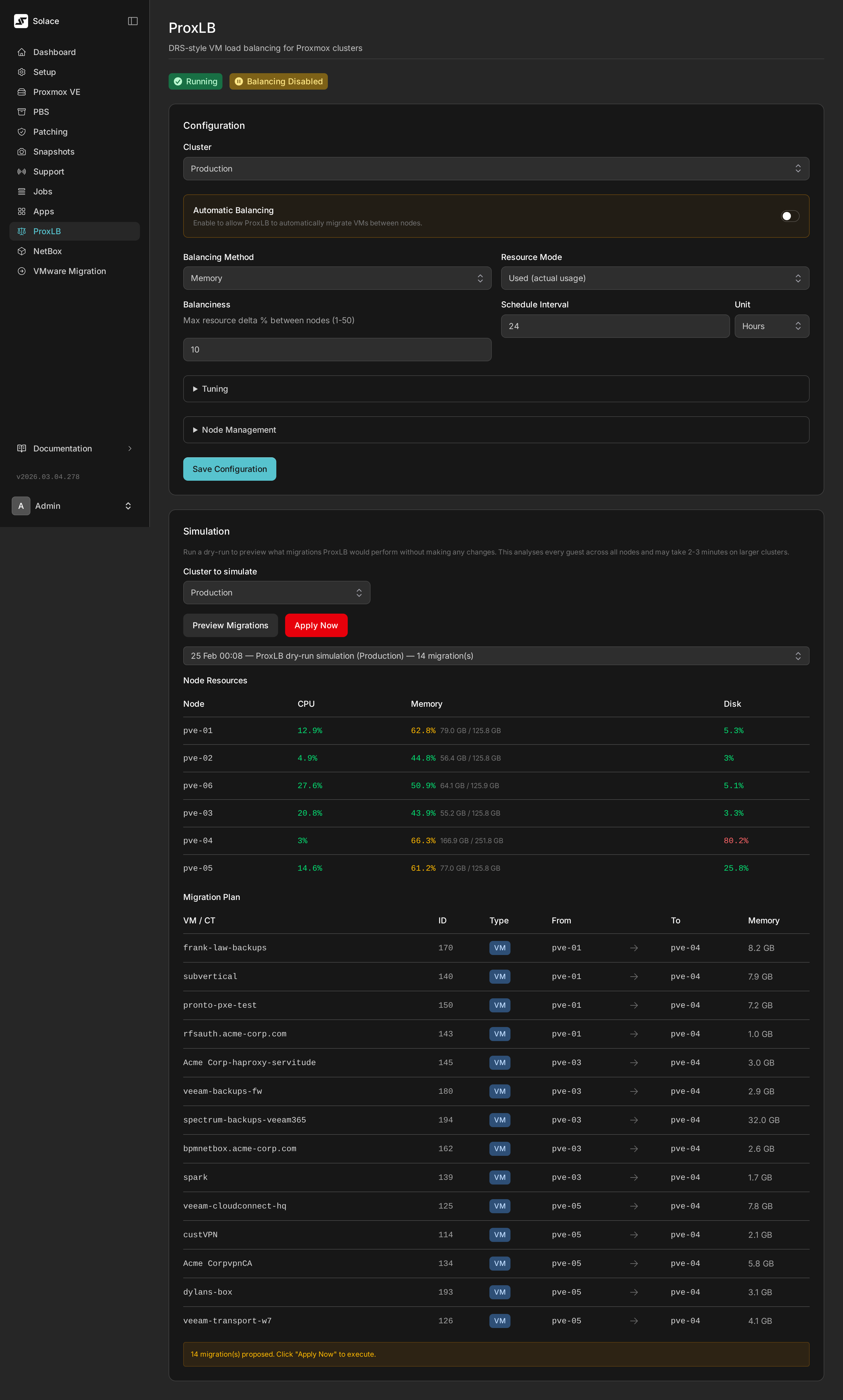Click the sidebar collapse panel icon
Image resolution: width=843 pixels, height=1400 pixels.
133,21
